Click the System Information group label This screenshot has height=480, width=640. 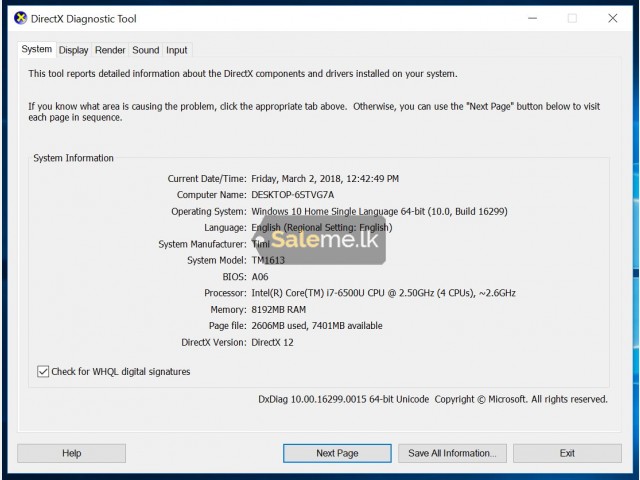pyautogui.click(x=73, y=158)
